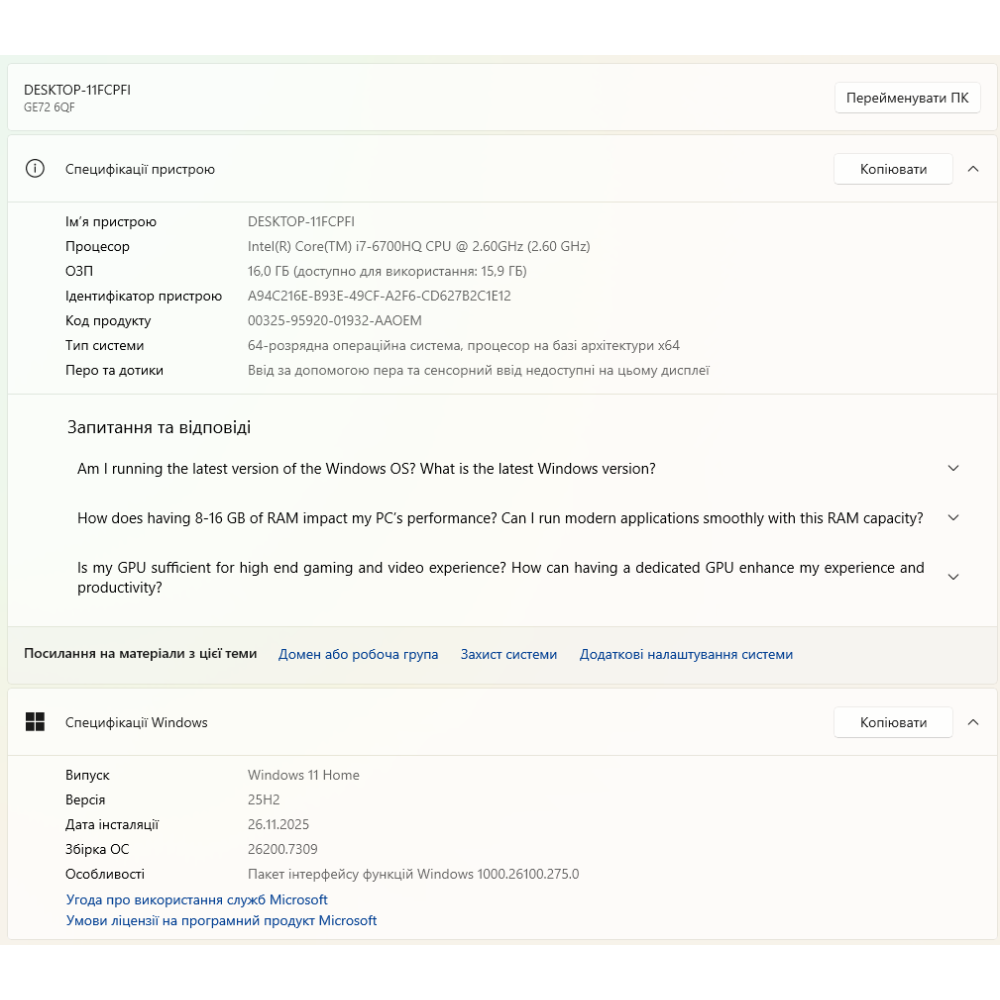Expand the latest Windows version question
This screenshot has height=1000, width=1000.
(x=953, y=468)
